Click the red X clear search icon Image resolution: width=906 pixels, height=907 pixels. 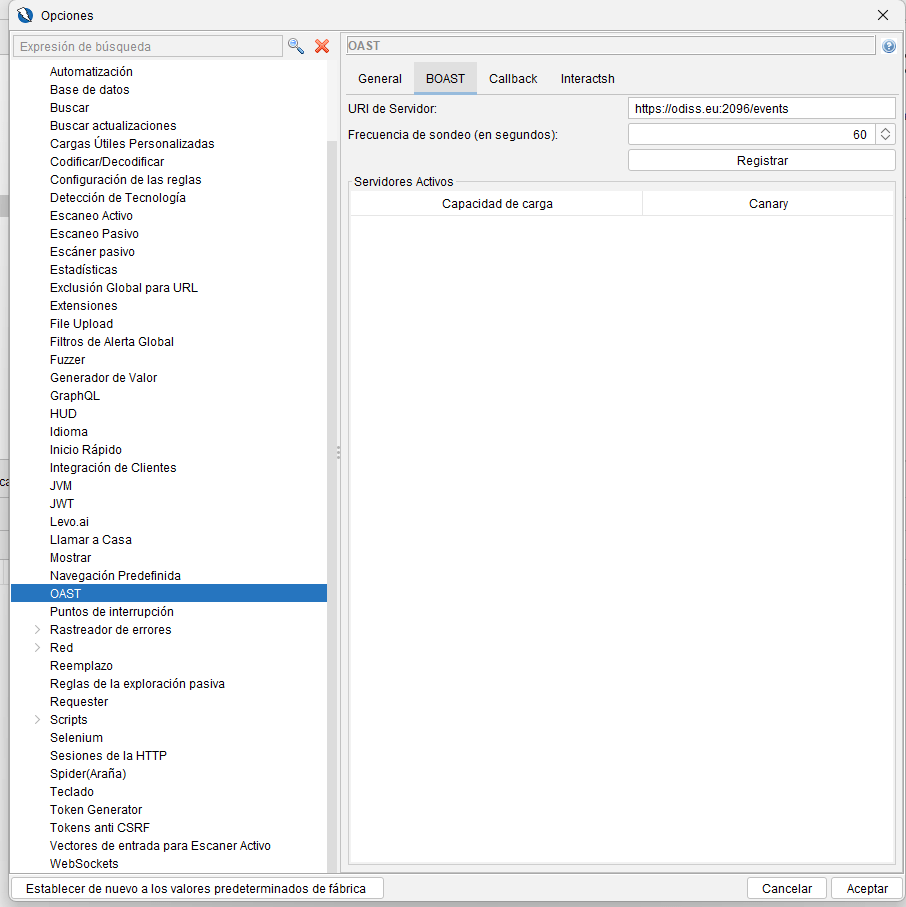pyautogui.click(x=322, y=46)
